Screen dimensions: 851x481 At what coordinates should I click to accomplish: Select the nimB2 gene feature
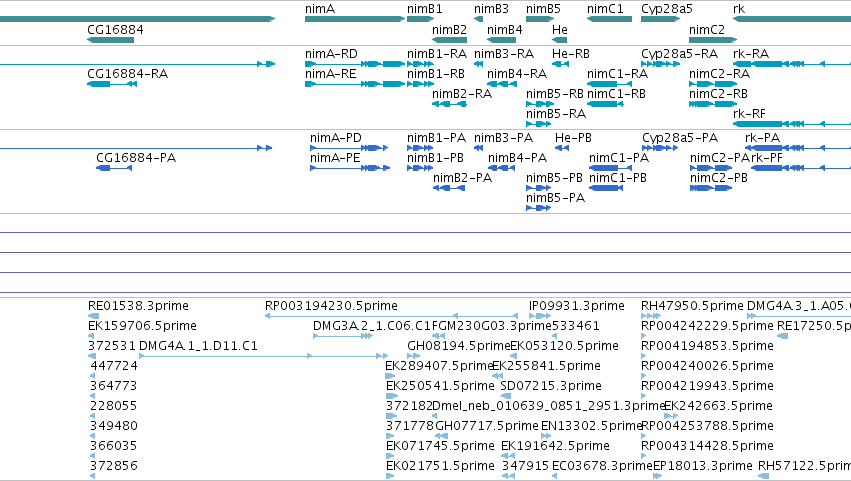tap(449, 40)
